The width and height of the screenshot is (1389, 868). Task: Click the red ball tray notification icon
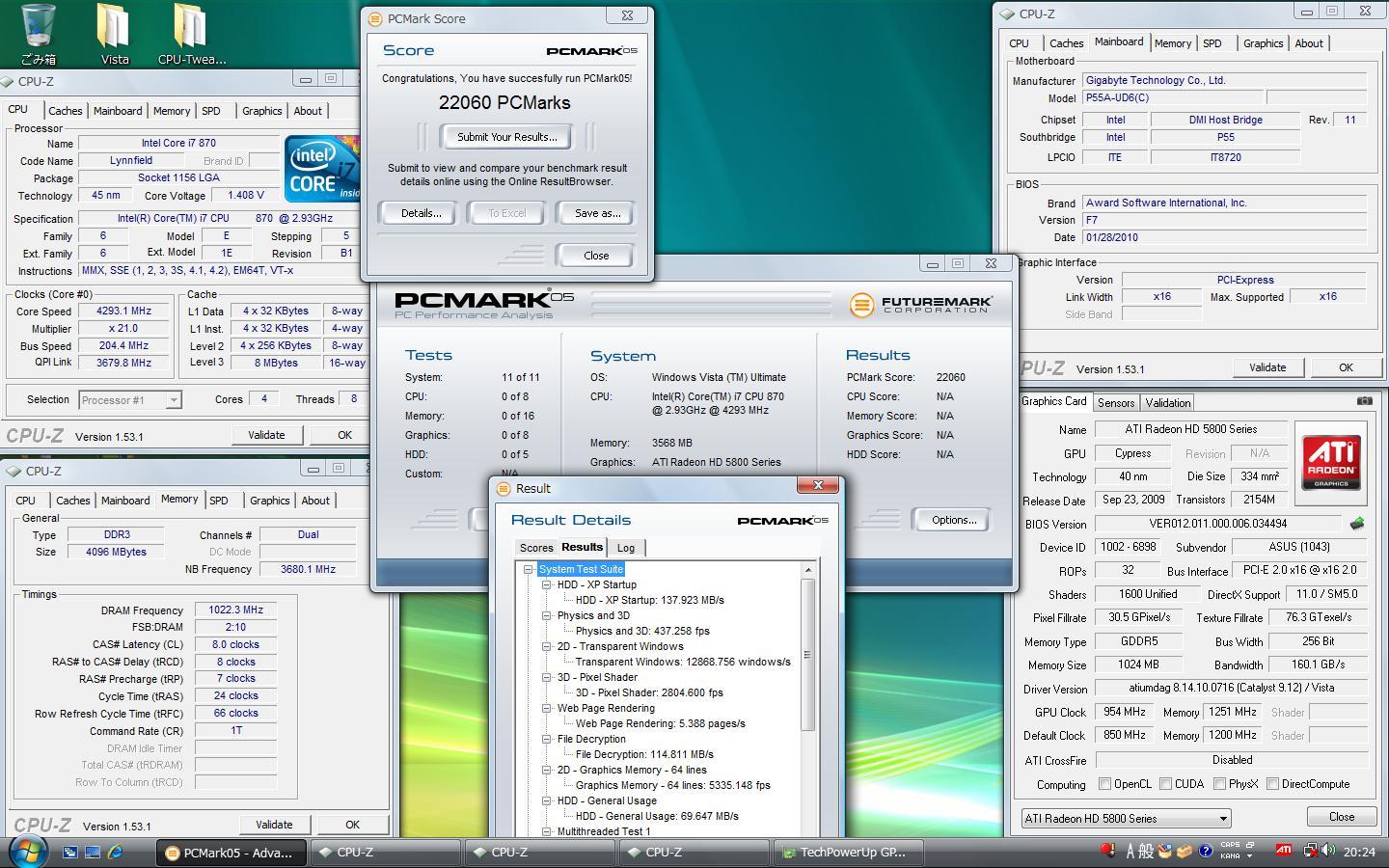[1108, 851]
